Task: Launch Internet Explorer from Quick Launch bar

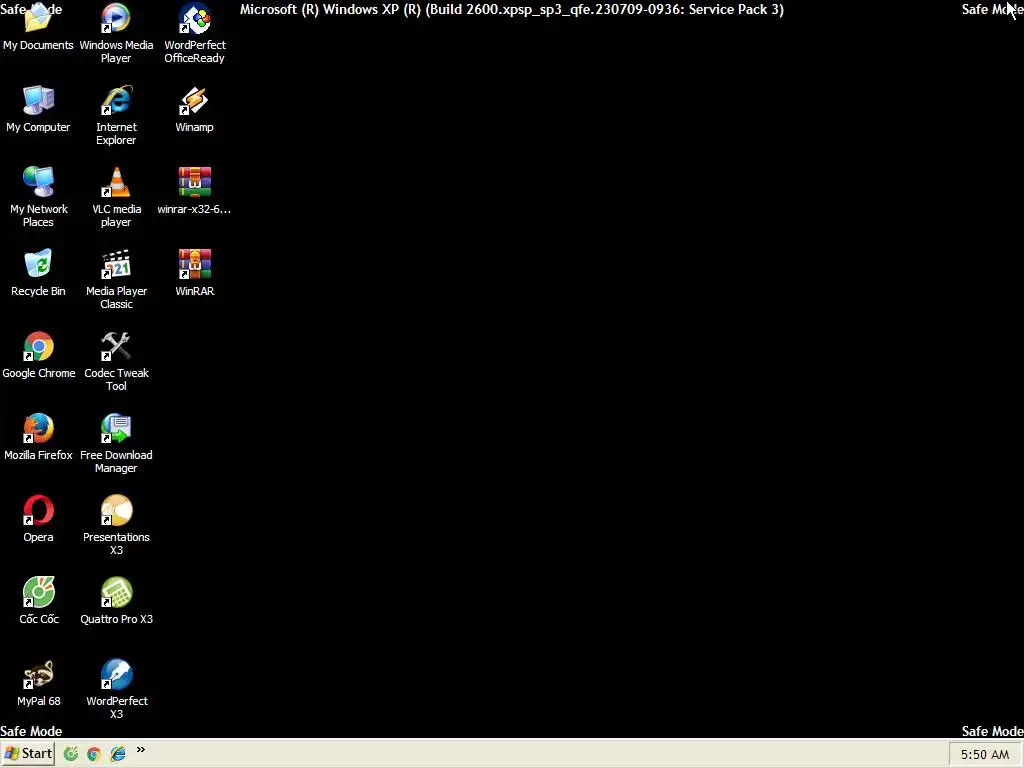Action: [118, 754]
